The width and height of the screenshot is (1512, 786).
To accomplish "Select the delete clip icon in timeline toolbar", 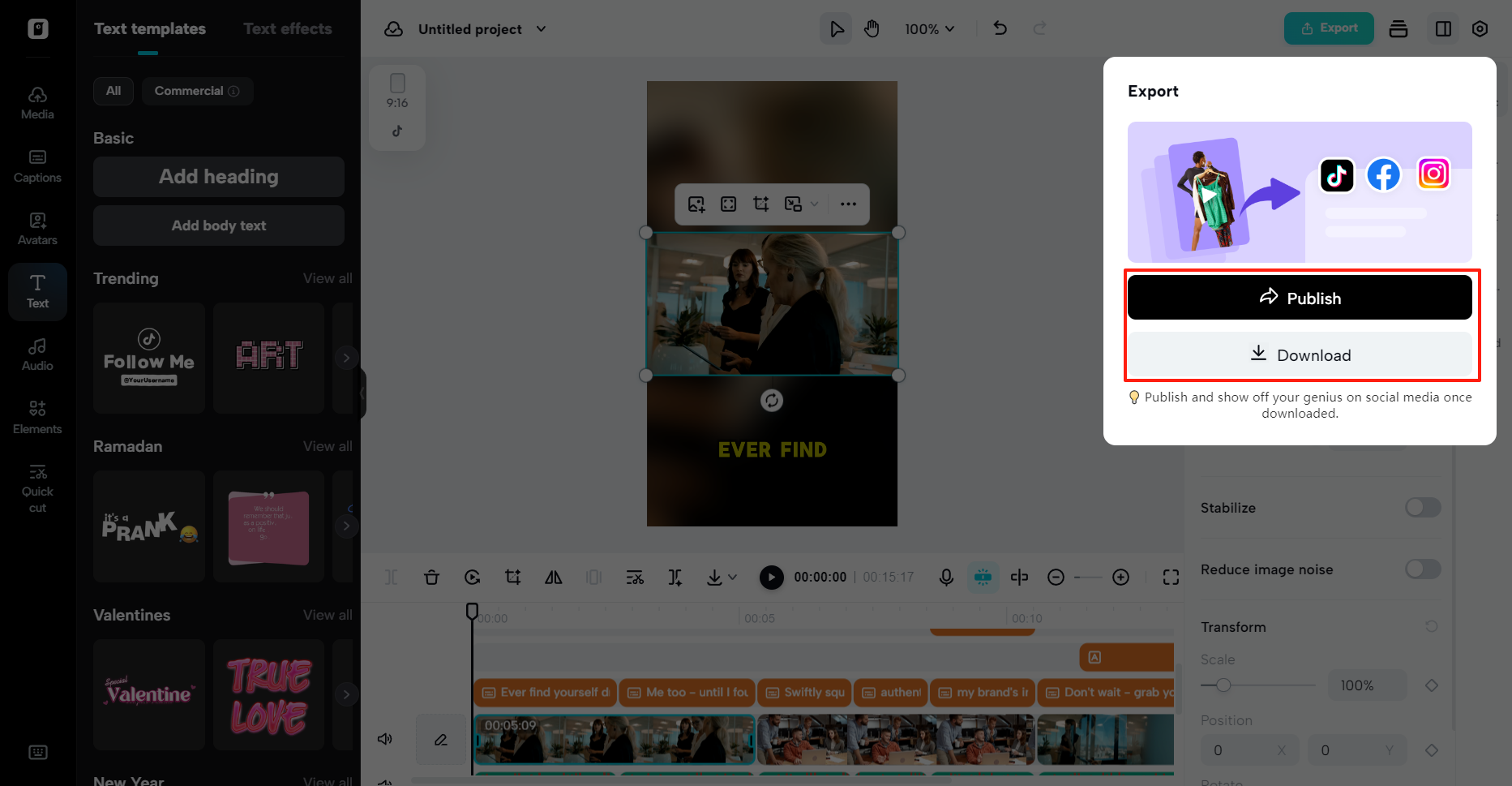I will coord(432,577).
